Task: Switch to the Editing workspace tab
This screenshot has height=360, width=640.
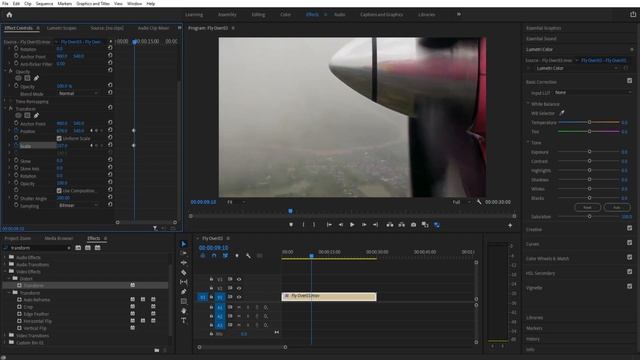Action: pos(258,15)
